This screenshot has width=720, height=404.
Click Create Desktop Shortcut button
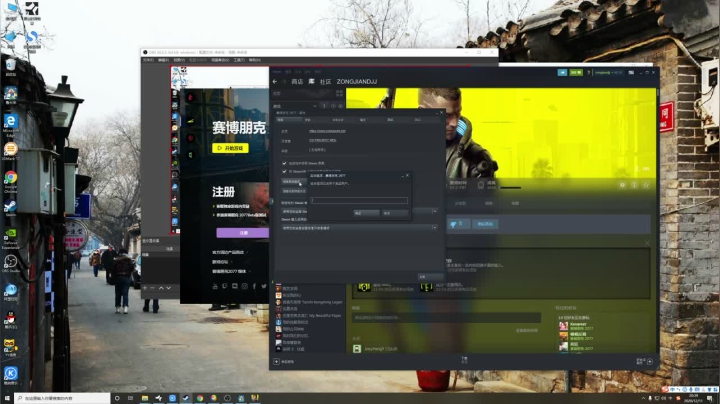click(x=294, y=191)
